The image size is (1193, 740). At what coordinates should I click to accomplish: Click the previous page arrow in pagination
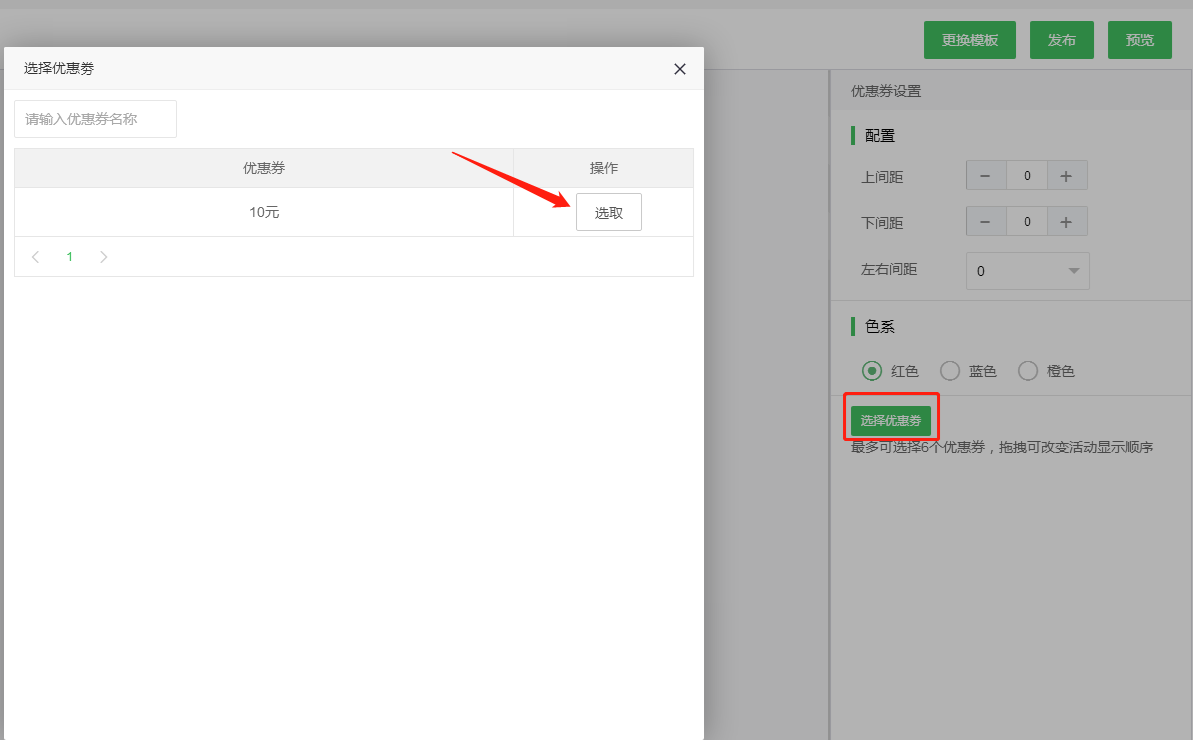pos(35,257)
